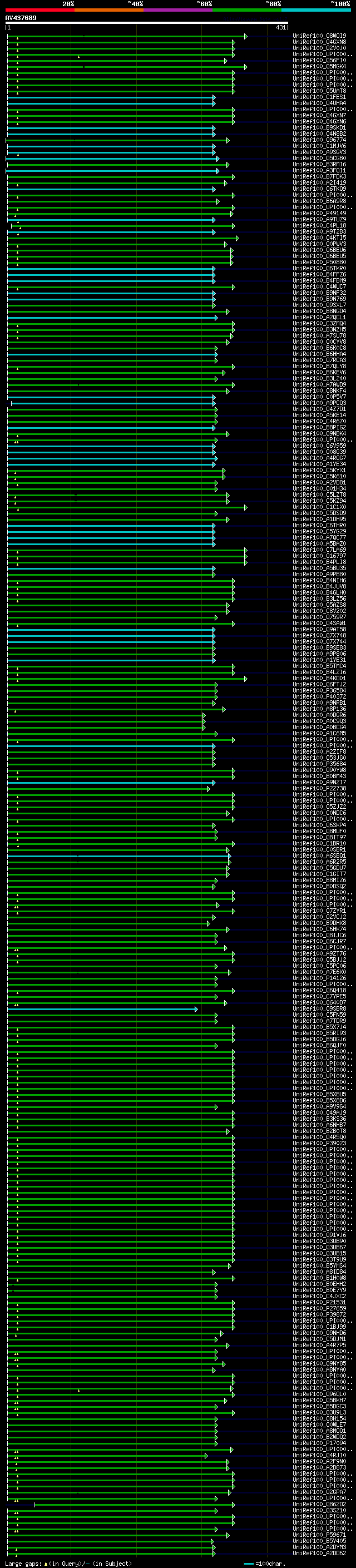Click the UniRef100_B4NIH6 label
Image resolution: width=356 pixels, height=1568 pixels.
point(319,581)
